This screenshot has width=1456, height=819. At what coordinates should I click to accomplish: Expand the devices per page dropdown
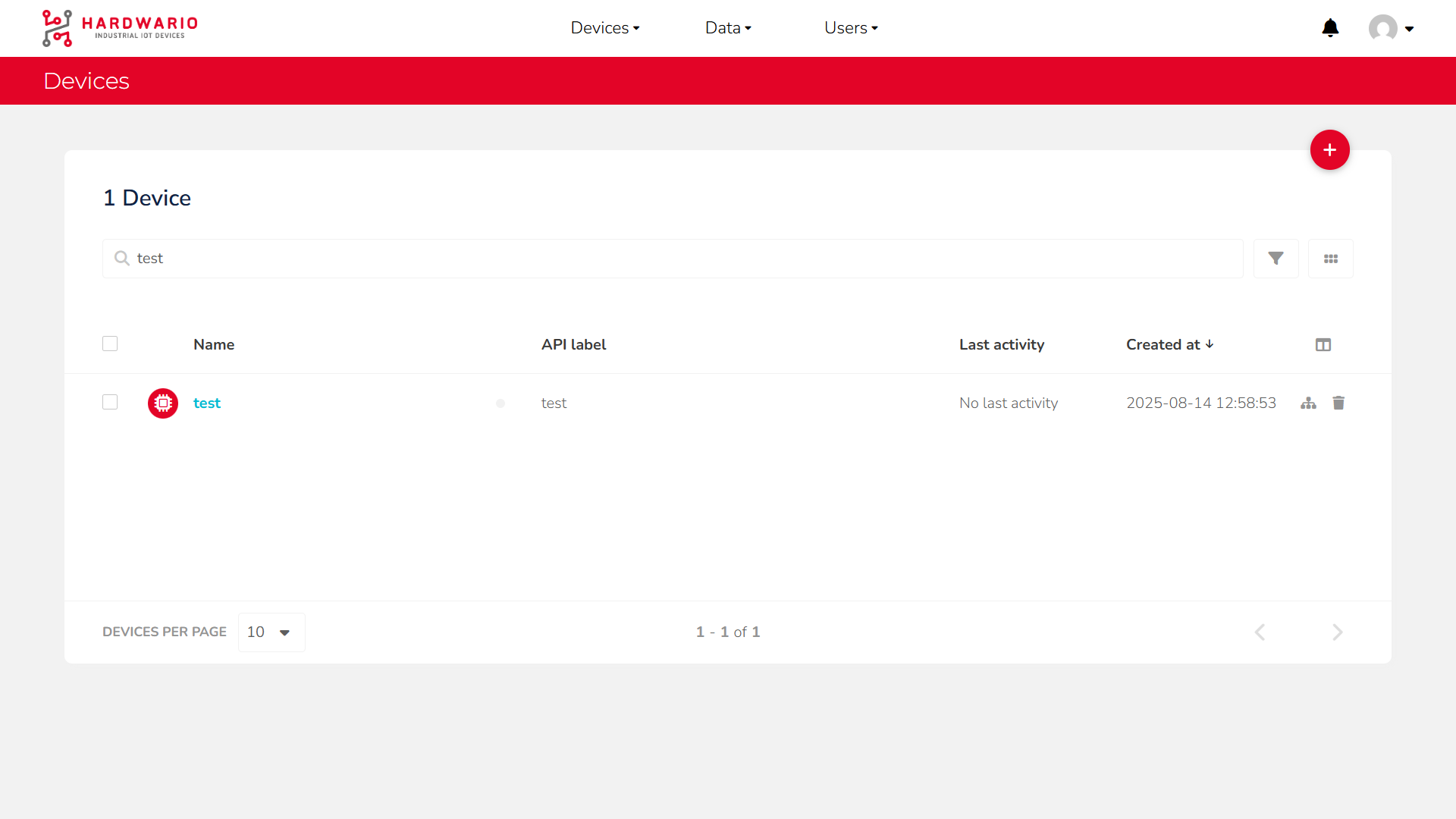coord(271,632)
